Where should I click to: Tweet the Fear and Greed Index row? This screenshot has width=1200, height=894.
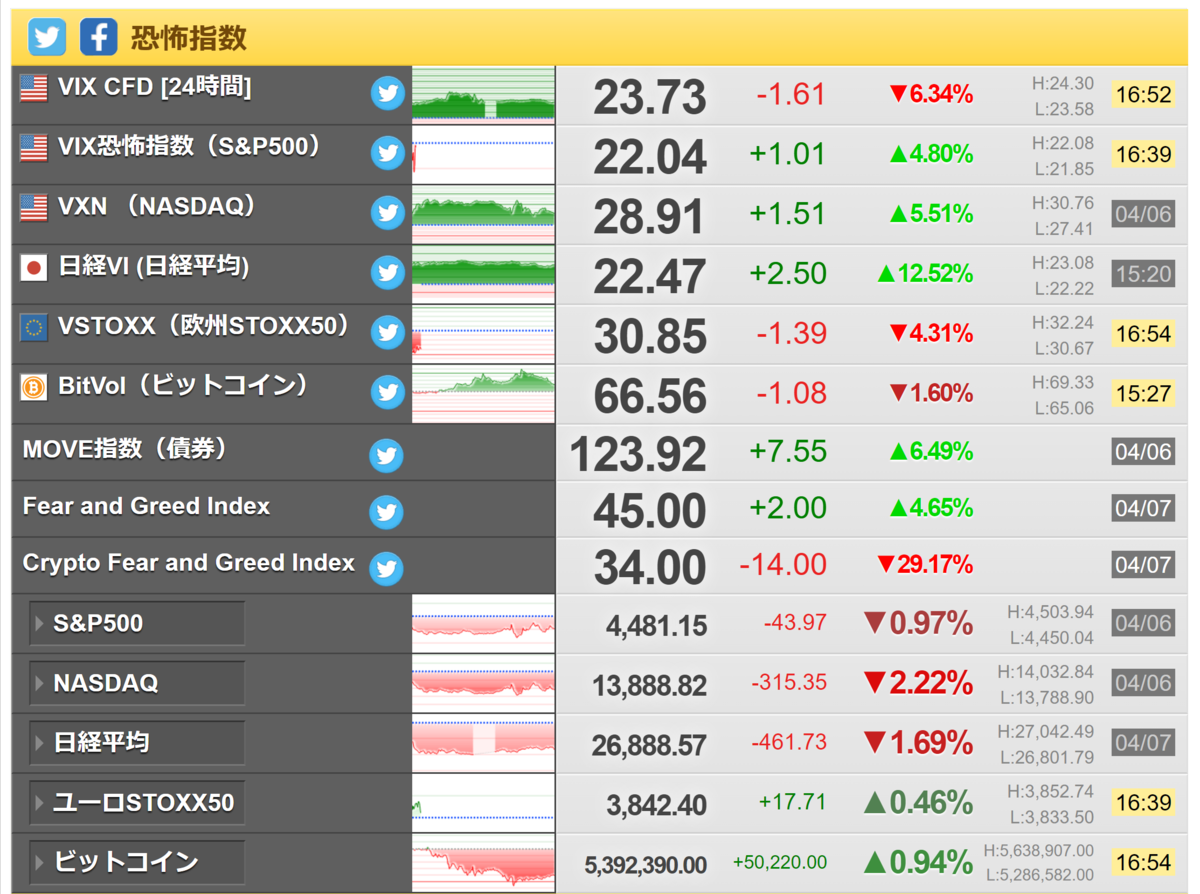[x=386, y=512]
